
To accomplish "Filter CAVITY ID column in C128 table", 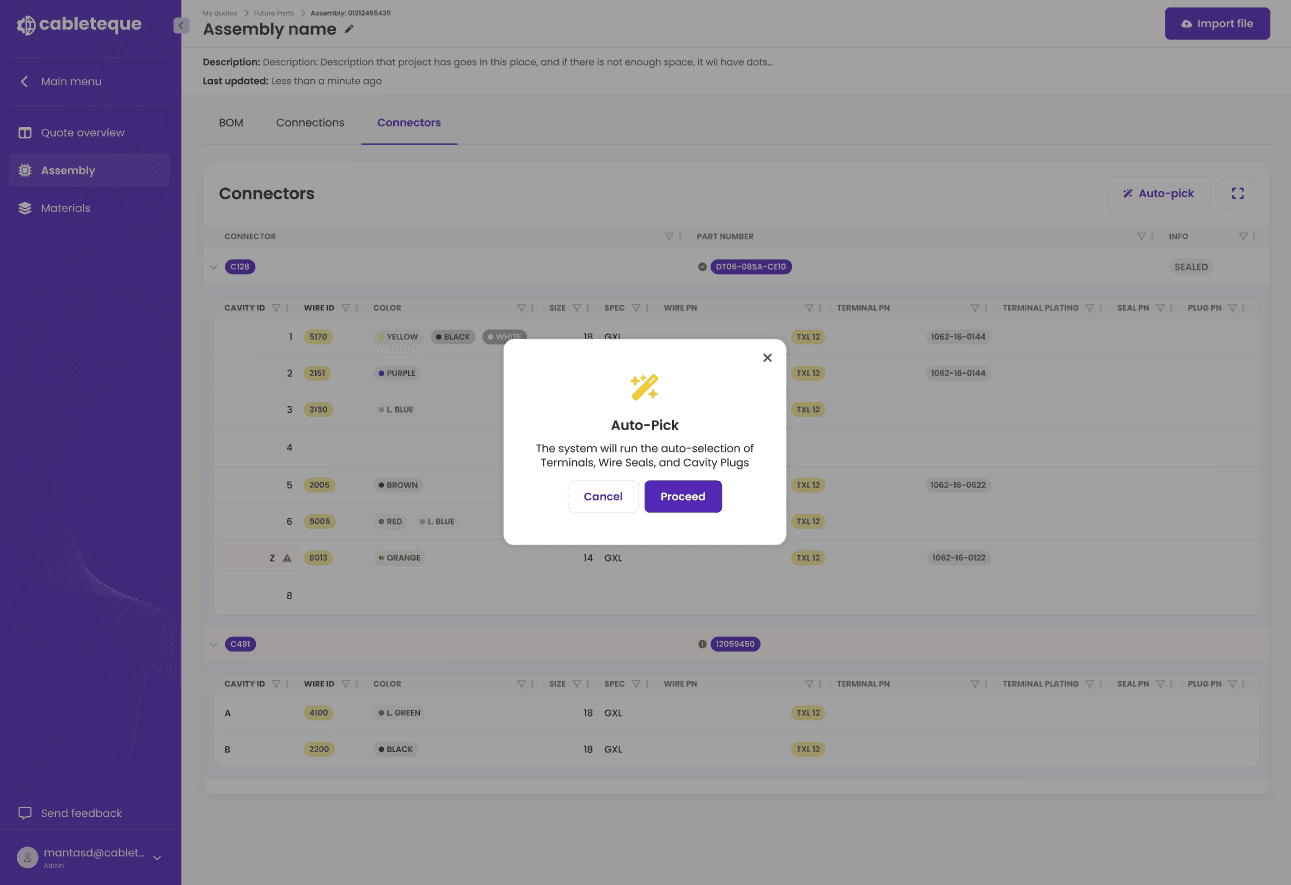I will tap(276, 308).
